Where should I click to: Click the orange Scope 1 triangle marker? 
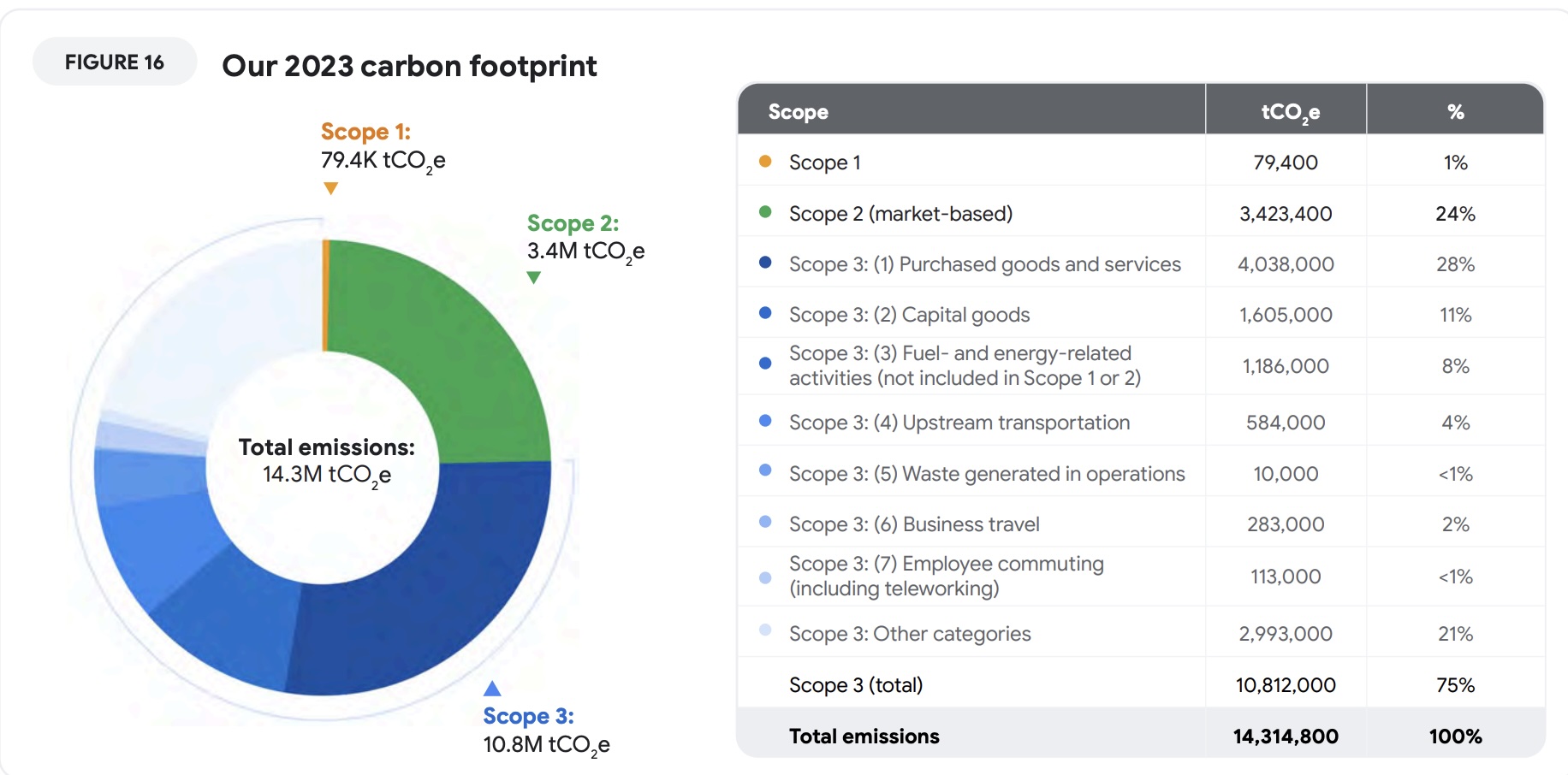tap(330, 188)
